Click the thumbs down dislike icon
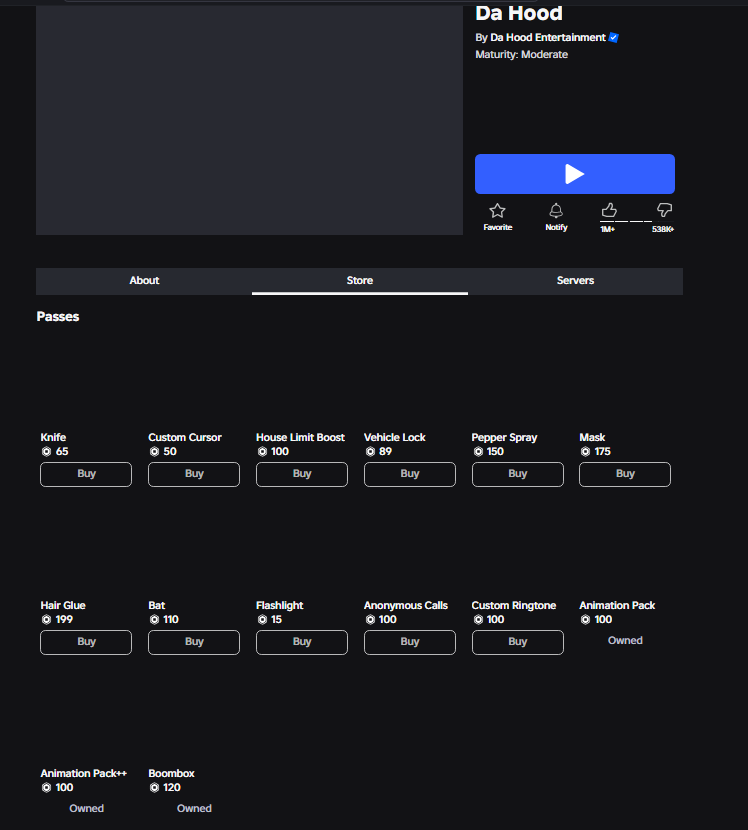 click(x=664, y=210)
